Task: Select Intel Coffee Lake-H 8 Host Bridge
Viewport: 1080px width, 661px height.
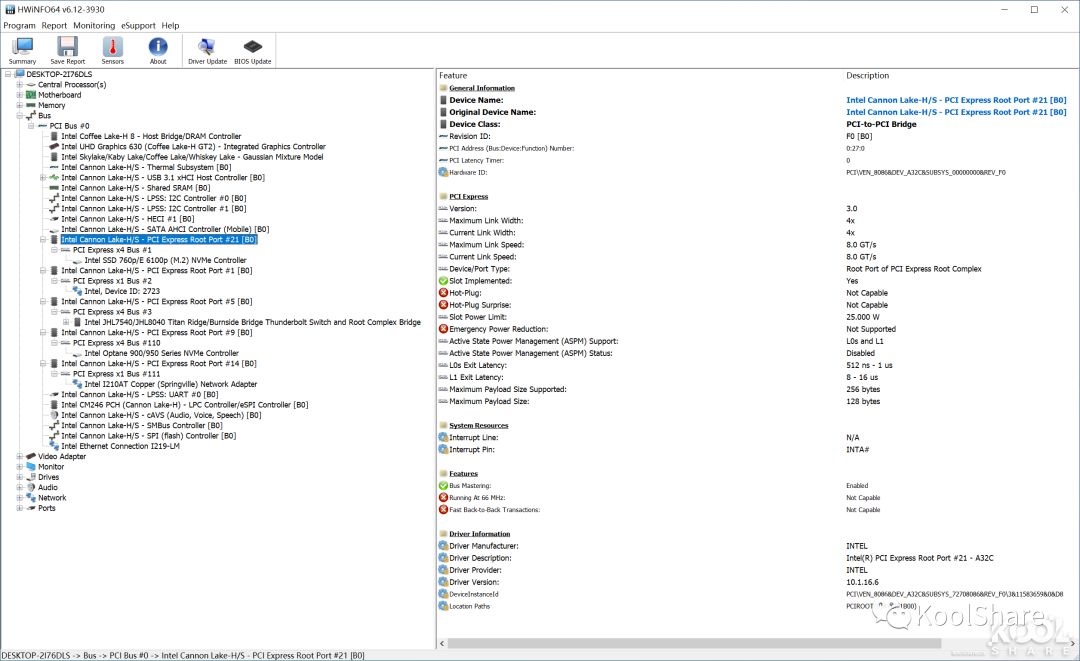Action: 152,136
